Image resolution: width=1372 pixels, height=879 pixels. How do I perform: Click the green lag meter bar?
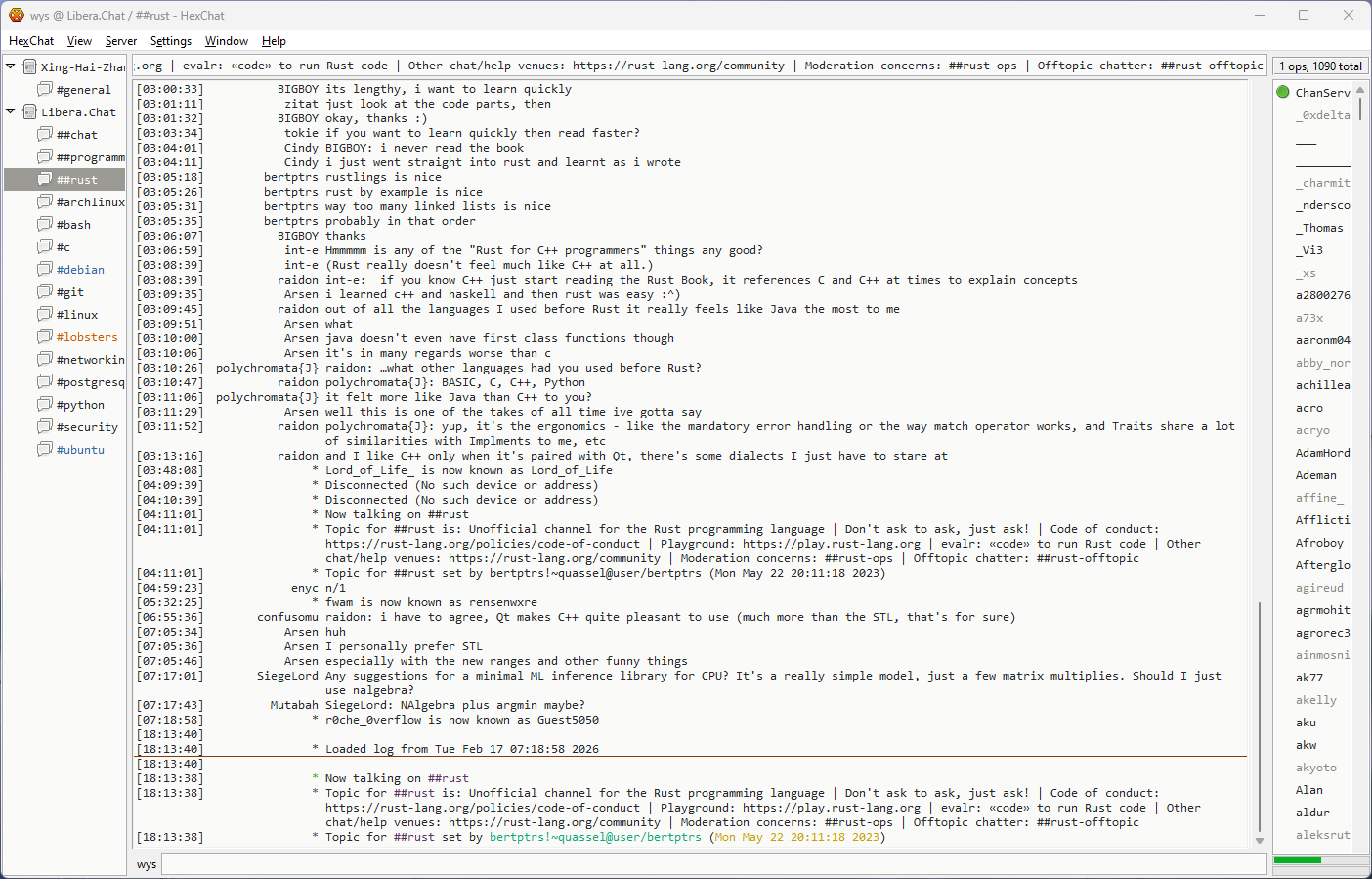tap(1297, 860)
